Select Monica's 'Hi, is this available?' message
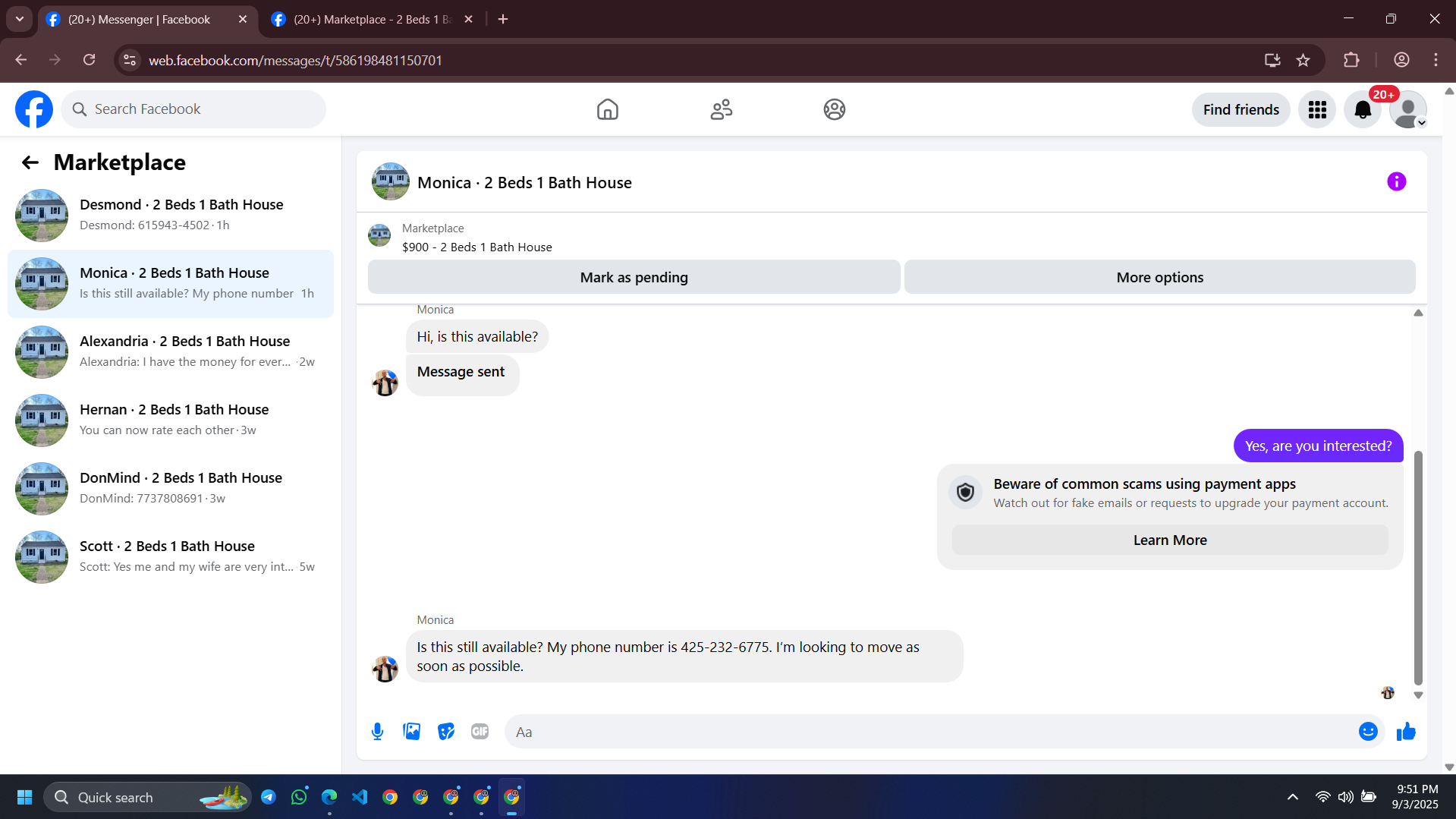This screenshot has width=1456, height=819. pyautogui.click(x=477, y=336)
